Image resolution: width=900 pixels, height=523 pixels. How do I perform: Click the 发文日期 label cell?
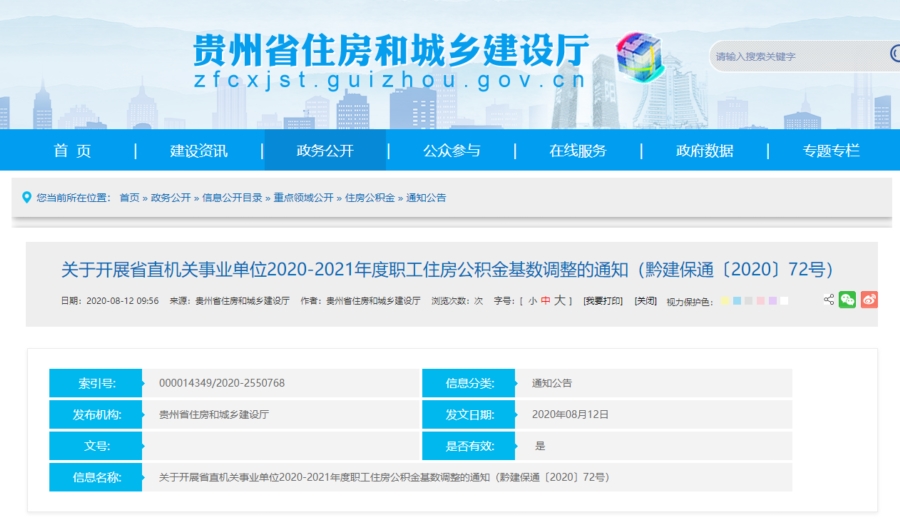tap(468, 414)
